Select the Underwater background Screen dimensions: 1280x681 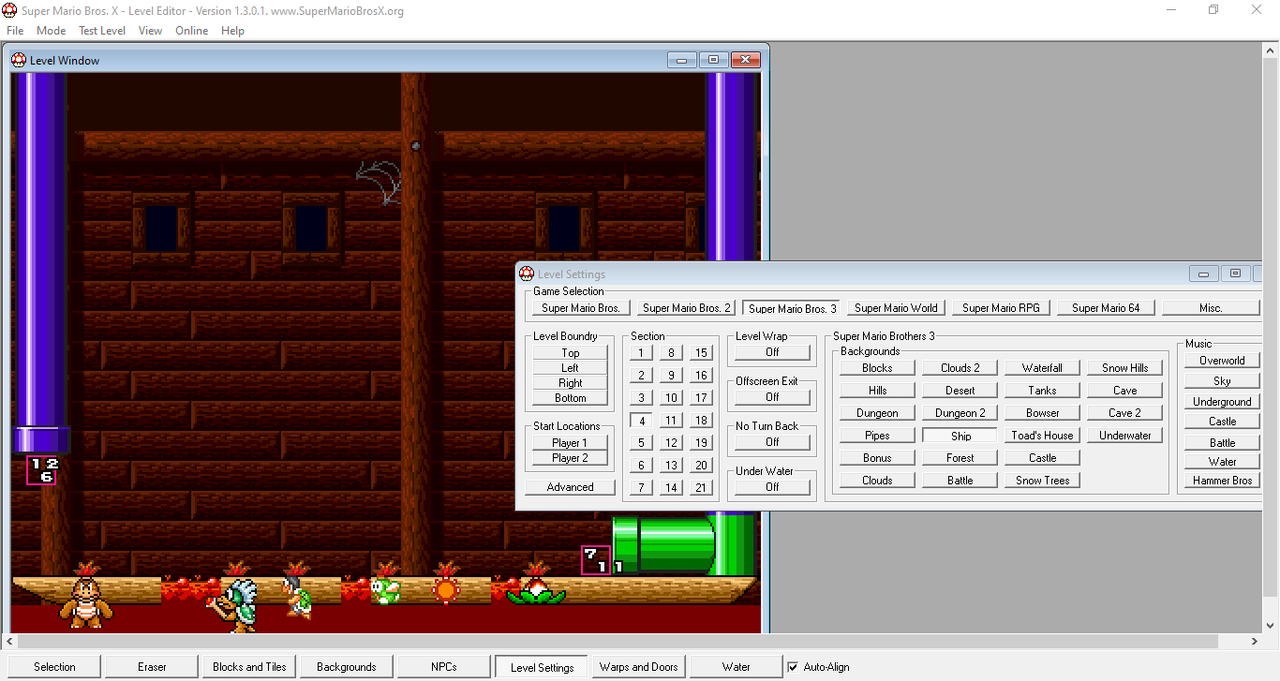point(1125,436)
